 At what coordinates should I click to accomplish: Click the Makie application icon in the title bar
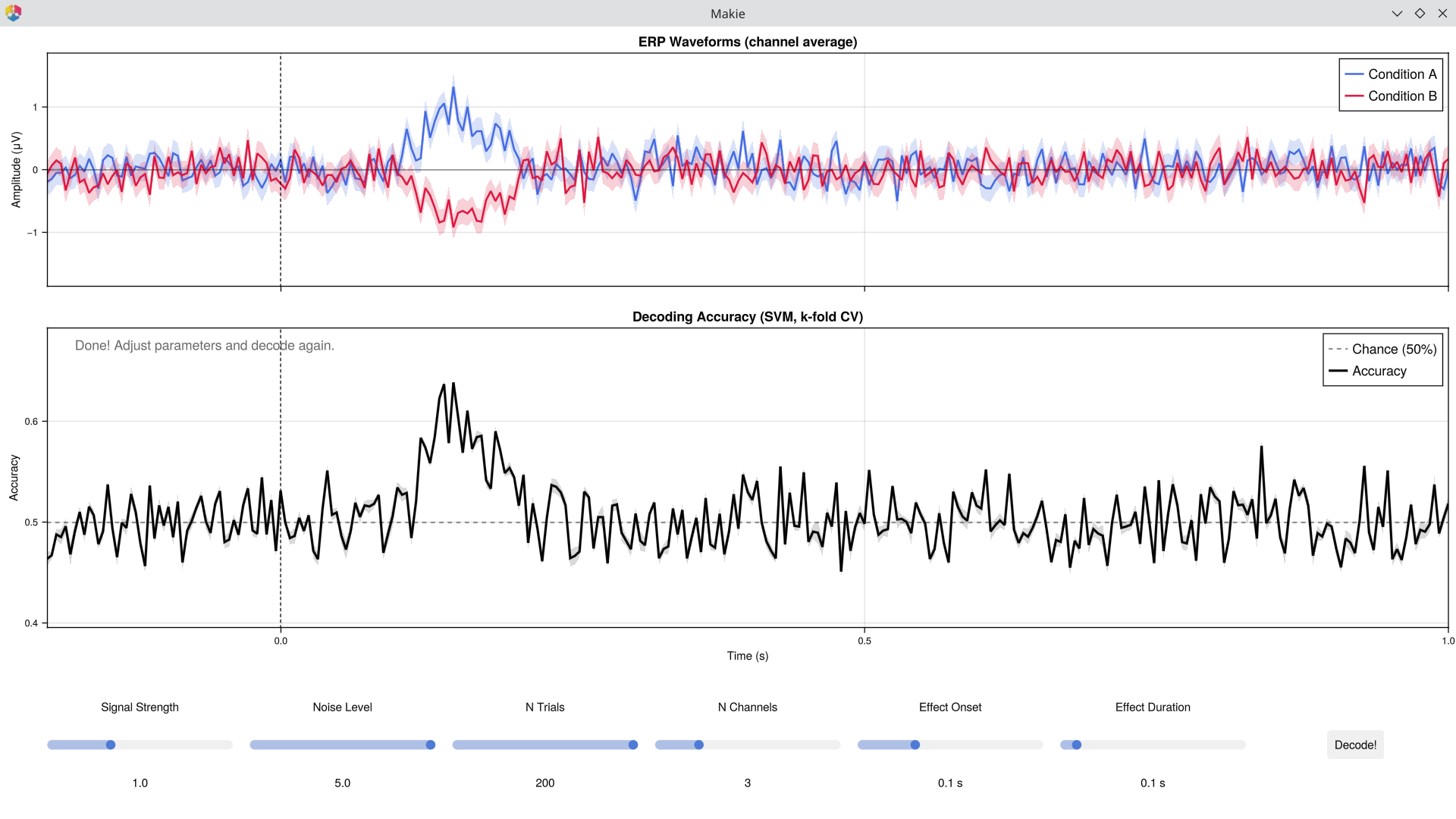point(12,13)
